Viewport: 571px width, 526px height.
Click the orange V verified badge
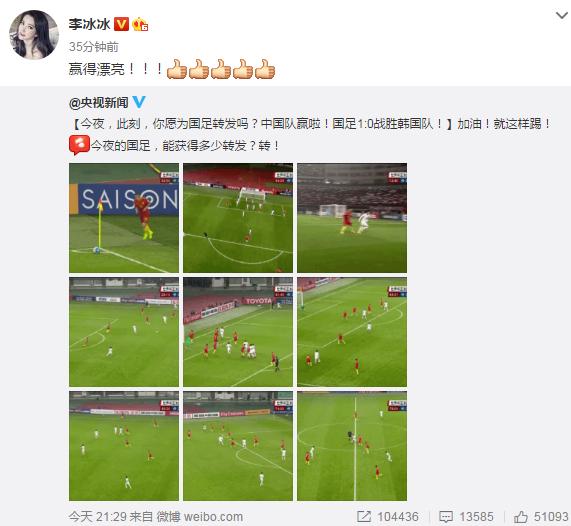(x=121, y=24)
